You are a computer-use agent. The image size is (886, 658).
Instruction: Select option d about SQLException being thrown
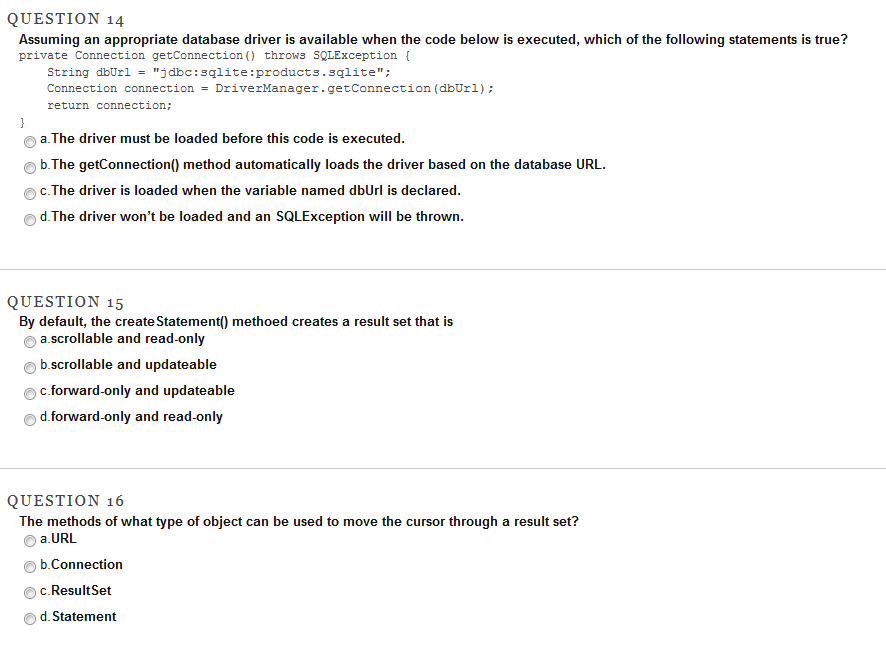30,219
